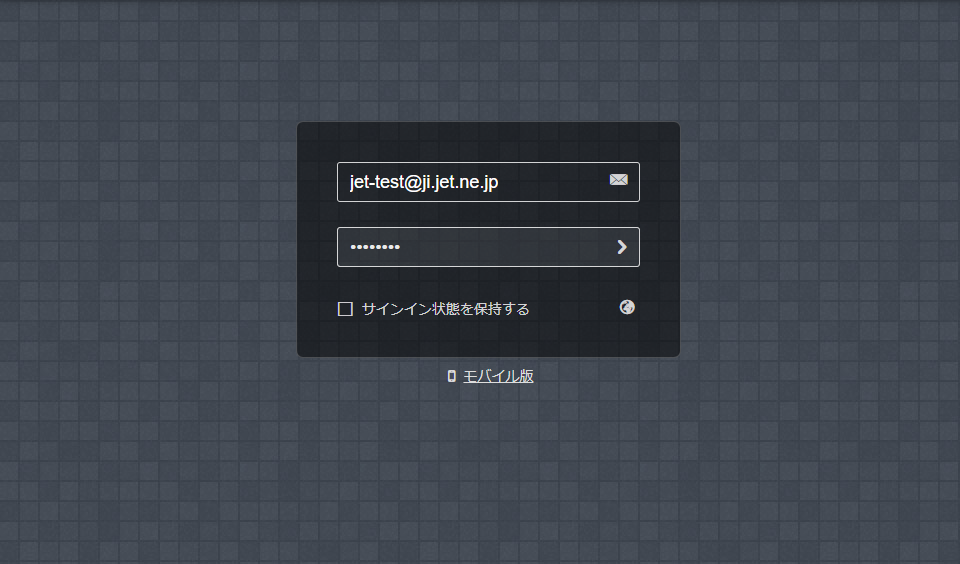Screen dimensions: 960x564
Task: Submit sign-in with the arrow button
Action: click(622, 247)
